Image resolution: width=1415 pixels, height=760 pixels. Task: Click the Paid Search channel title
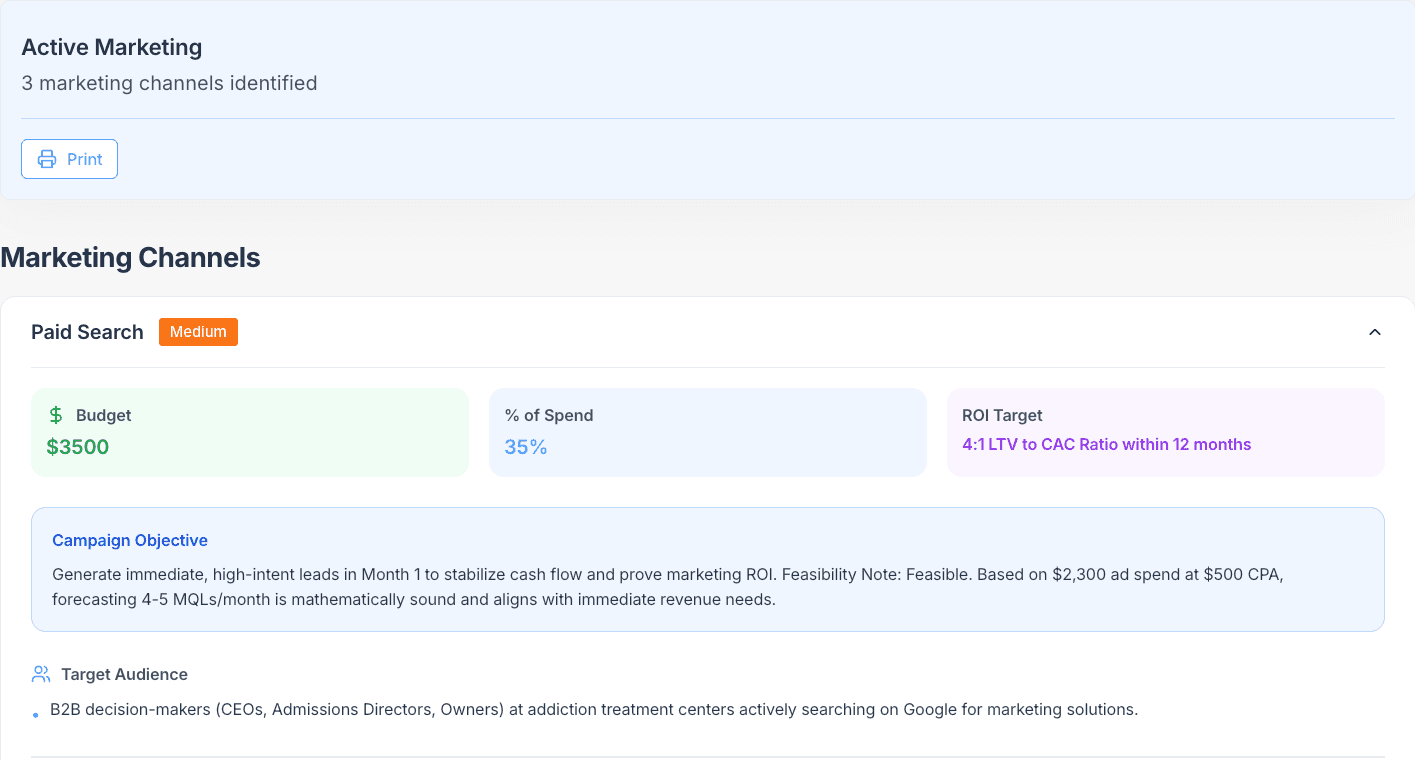click(87, 331)
